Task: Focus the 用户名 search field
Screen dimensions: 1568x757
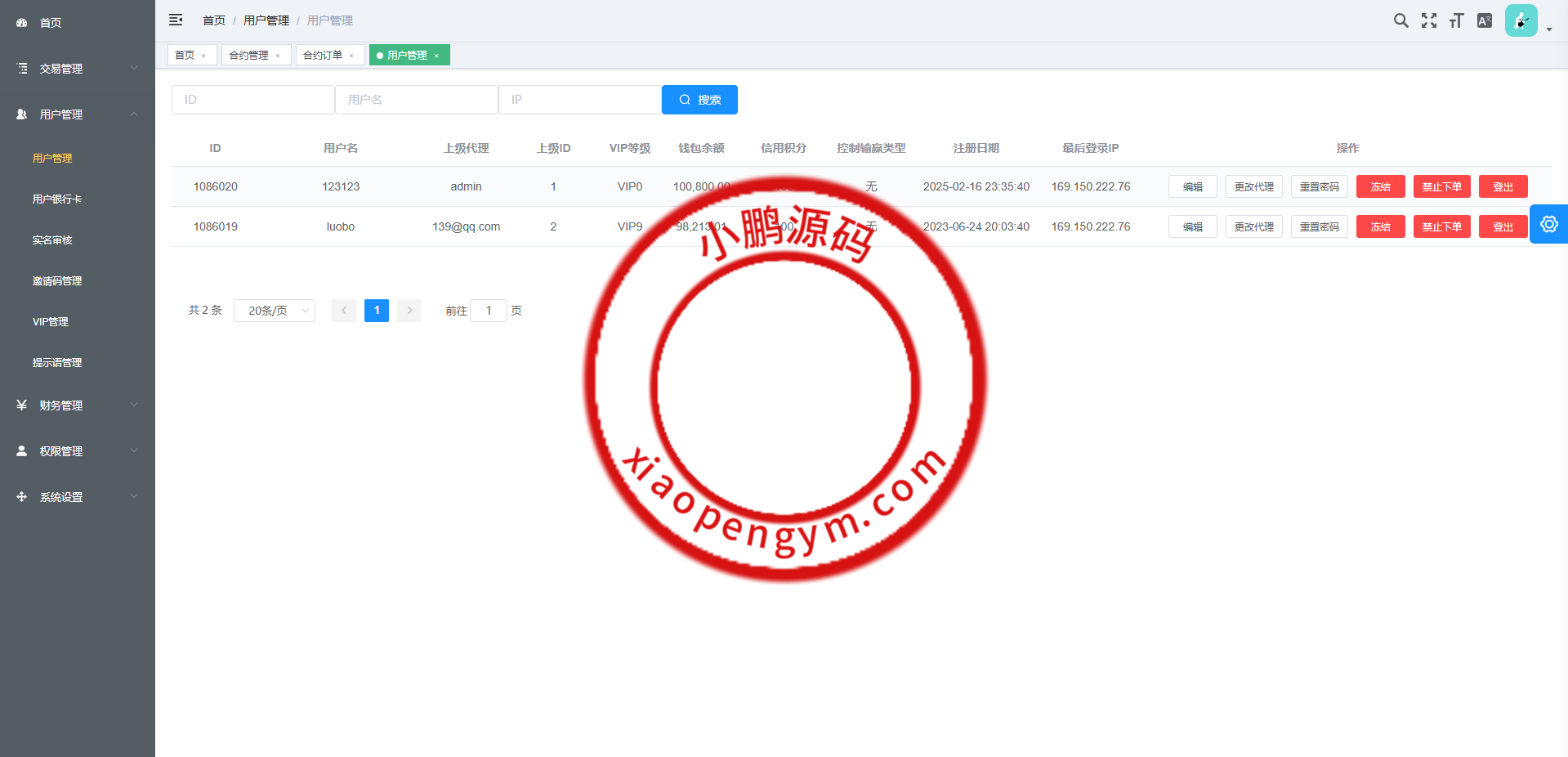Action: click(x=416, y=100)
